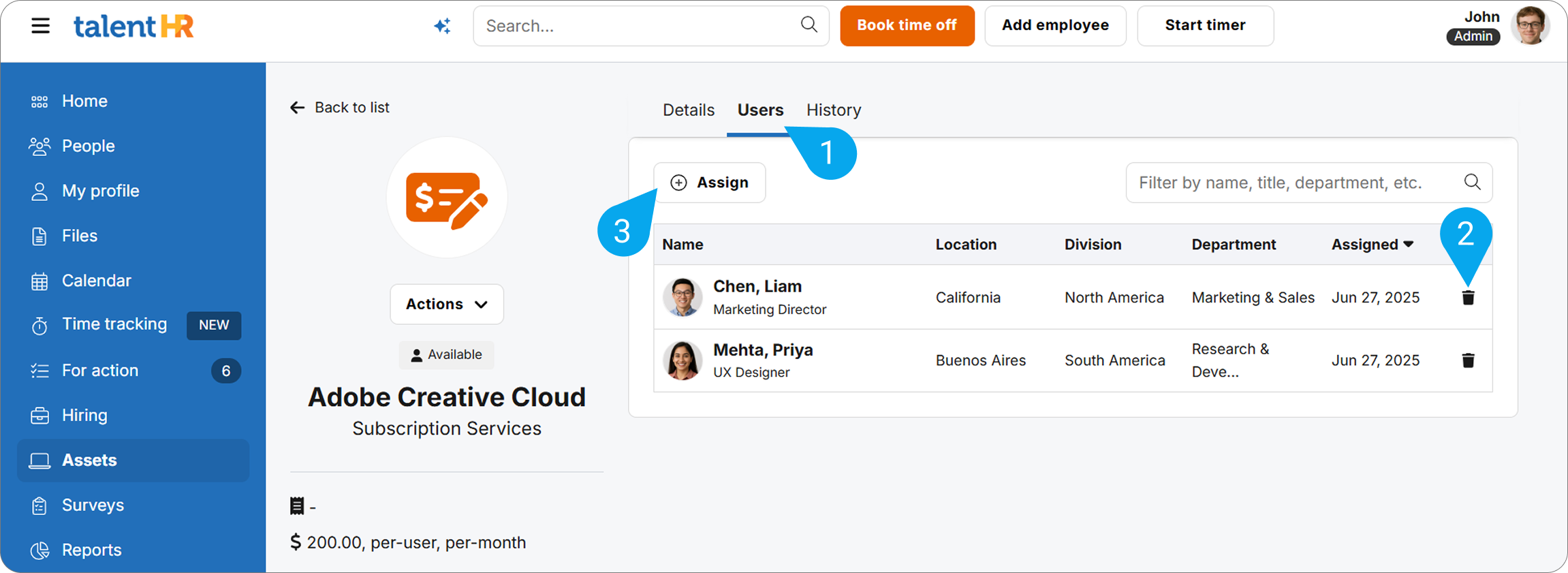Switch to the Details tab
The image size is (1568, 573).
[689, 110]
